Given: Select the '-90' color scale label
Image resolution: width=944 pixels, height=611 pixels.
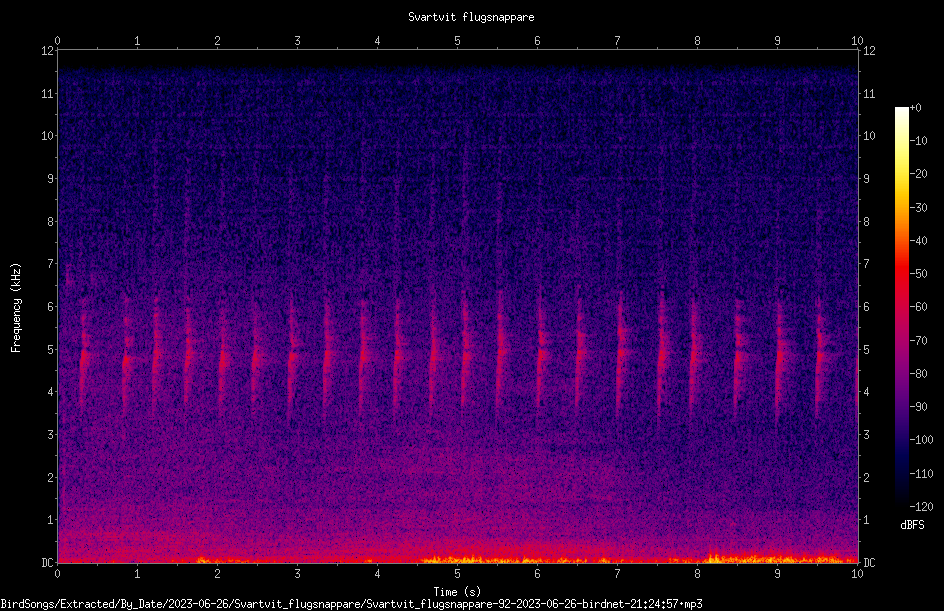Looking at the screenshot, I should (x=919, y=407).
